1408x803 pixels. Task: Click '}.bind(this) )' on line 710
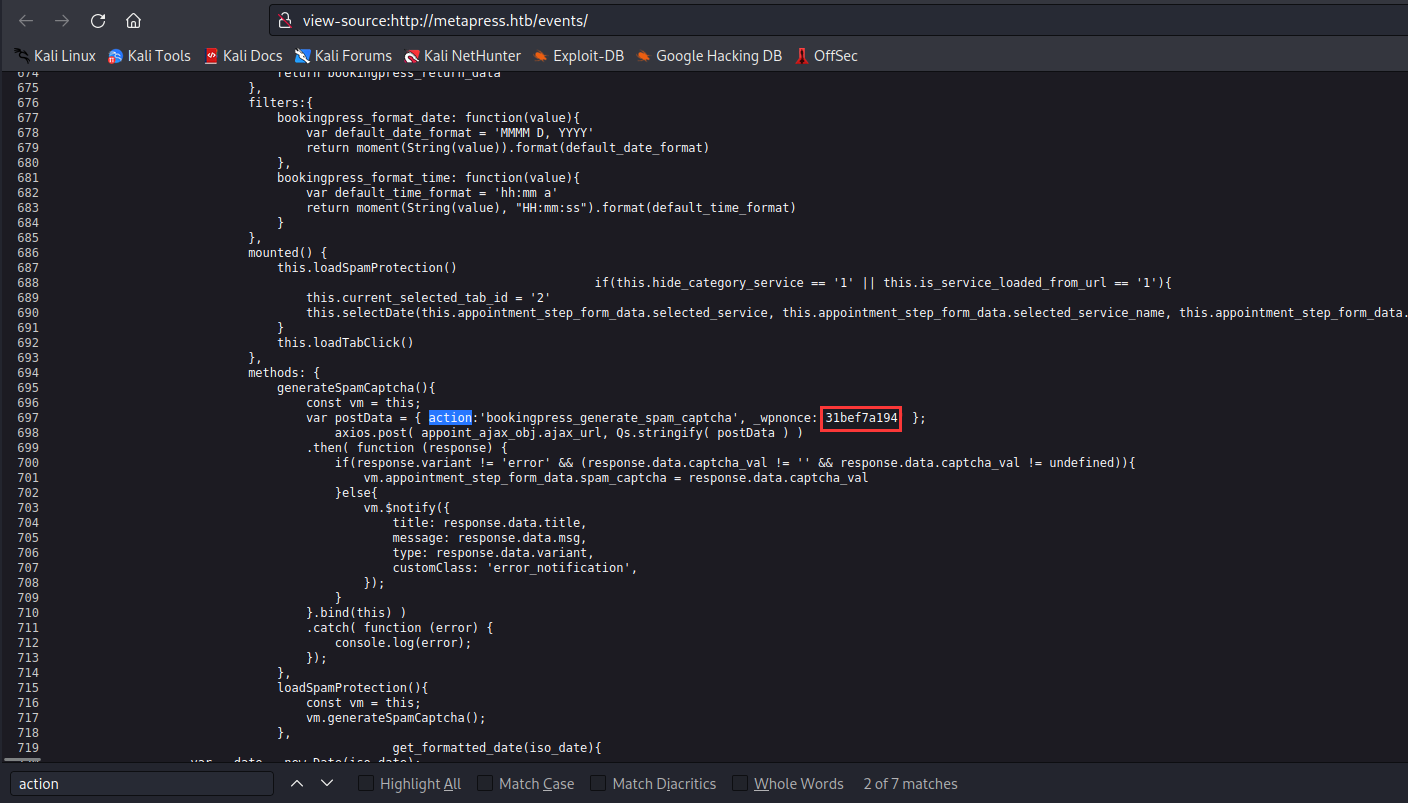coord(356,613)
